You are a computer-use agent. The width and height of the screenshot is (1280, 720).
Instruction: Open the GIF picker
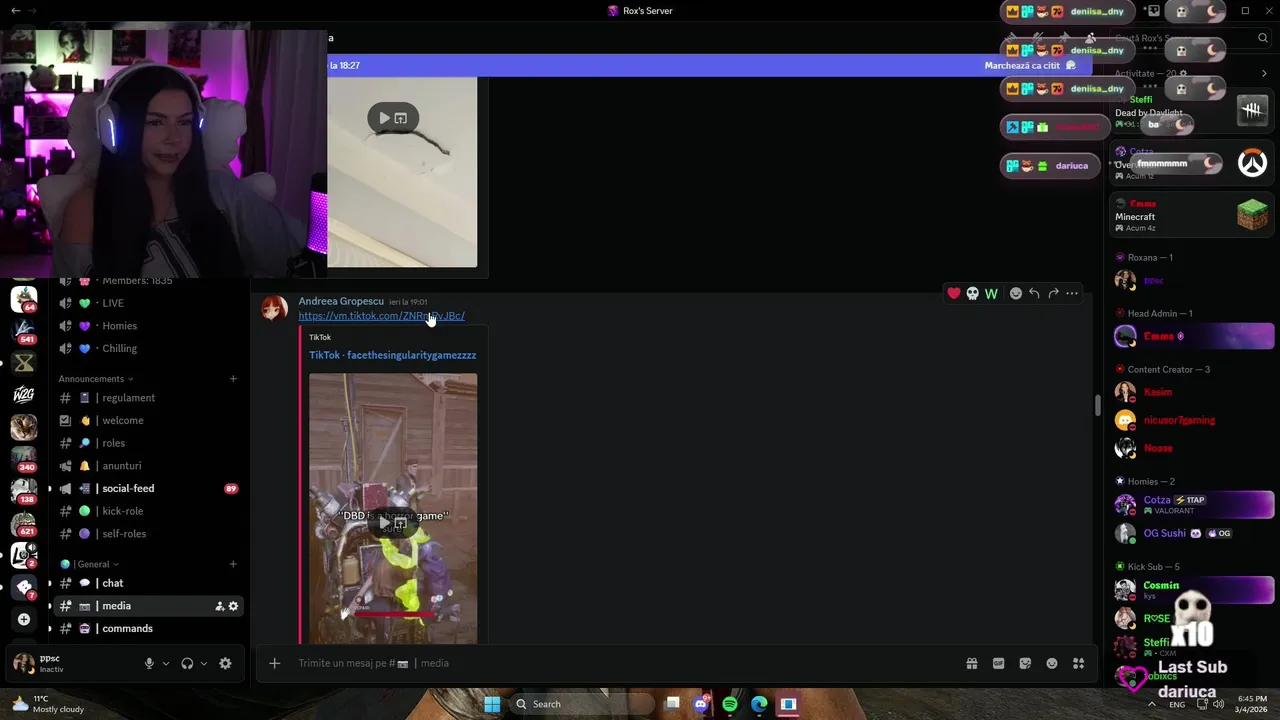pos(998,663)
